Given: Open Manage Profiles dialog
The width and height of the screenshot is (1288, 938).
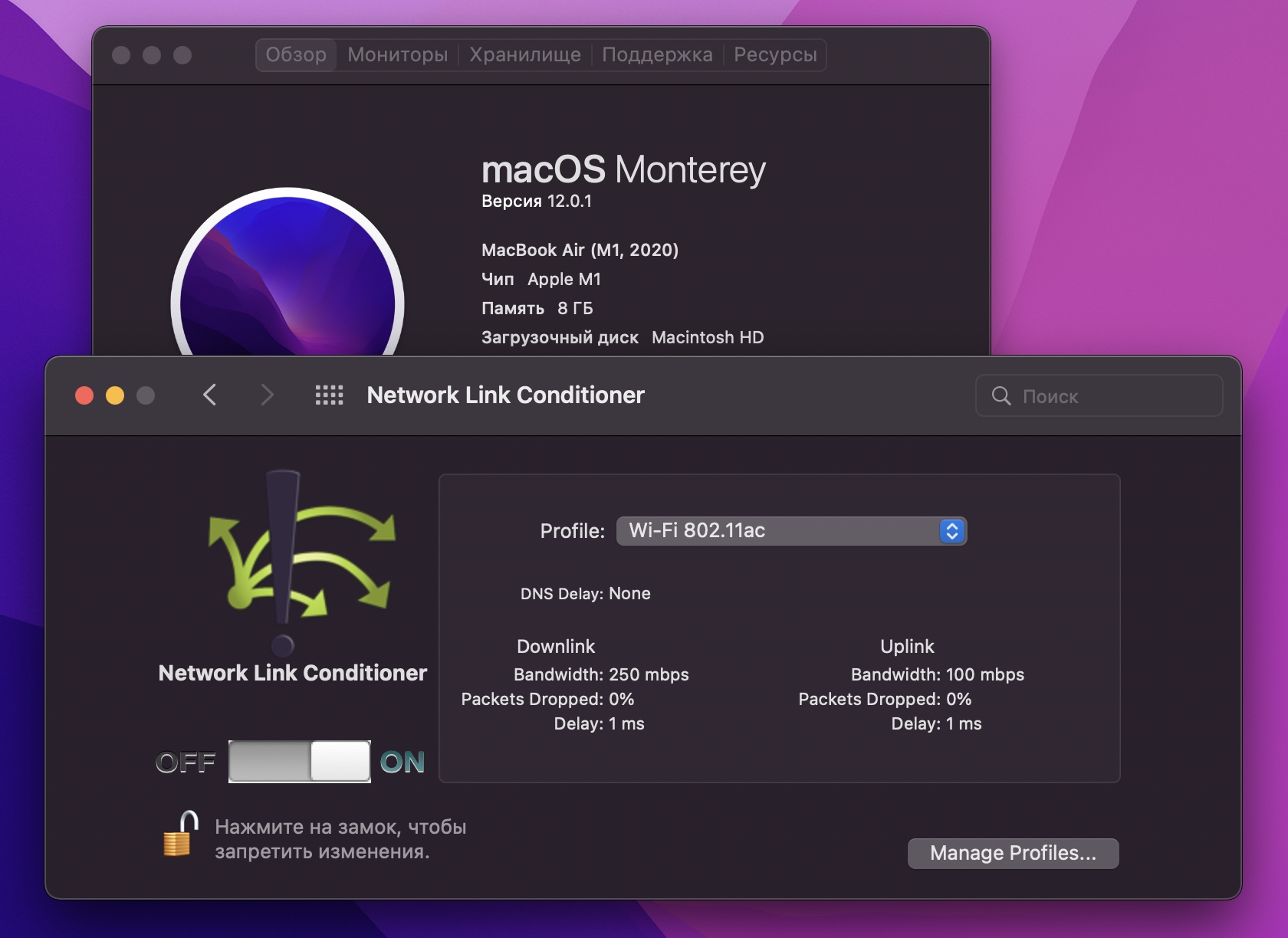Looking at the screenshot, I should point(1013,853).
